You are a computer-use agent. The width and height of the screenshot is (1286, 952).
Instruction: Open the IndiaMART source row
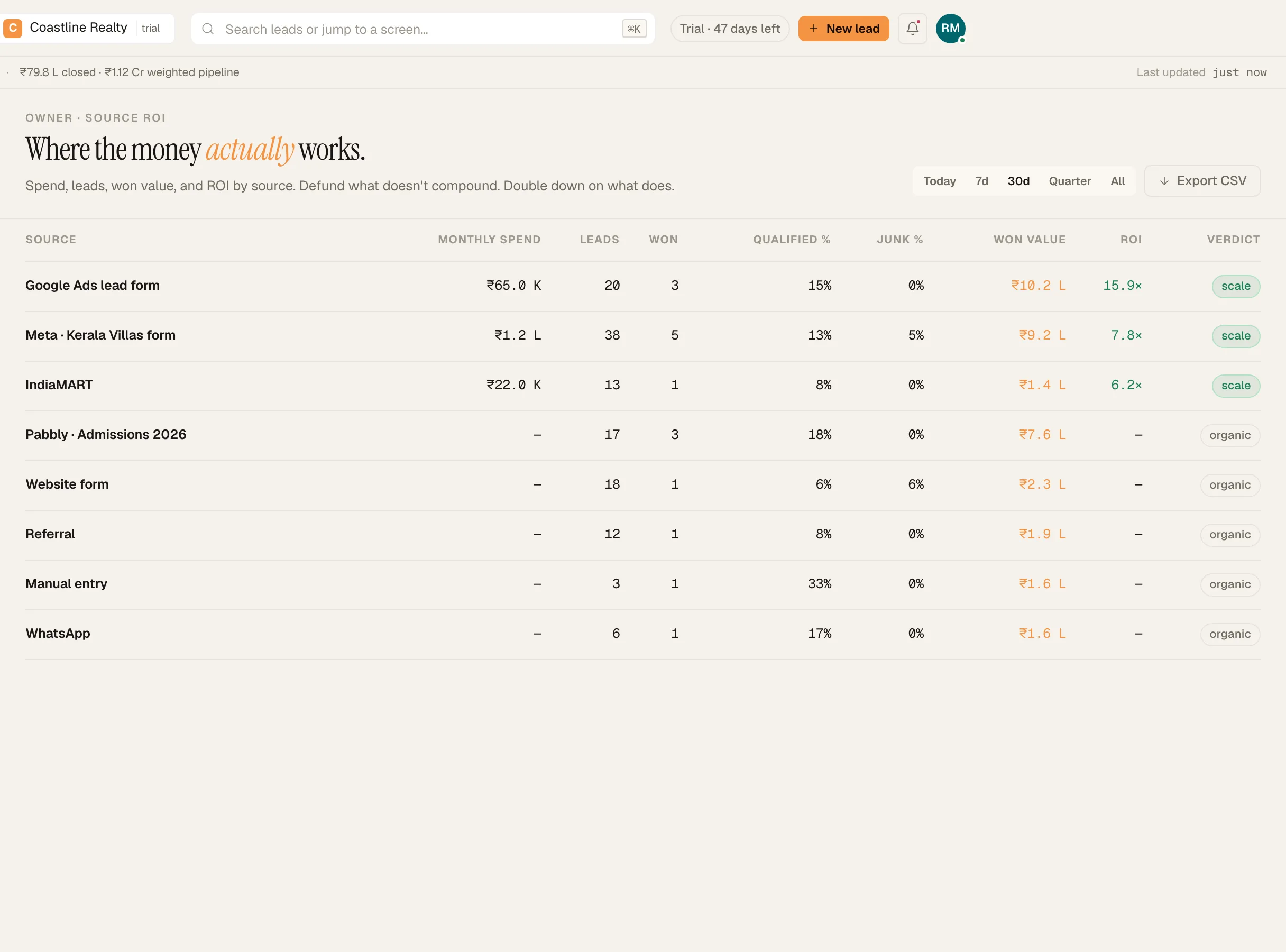(642, 386)
